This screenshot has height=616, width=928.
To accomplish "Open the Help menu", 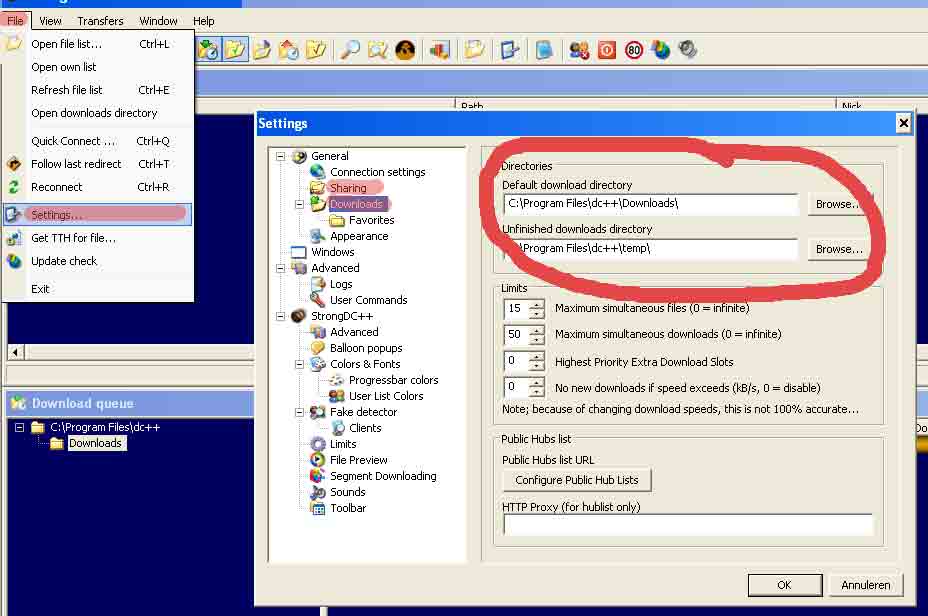I will coord(204,21).
